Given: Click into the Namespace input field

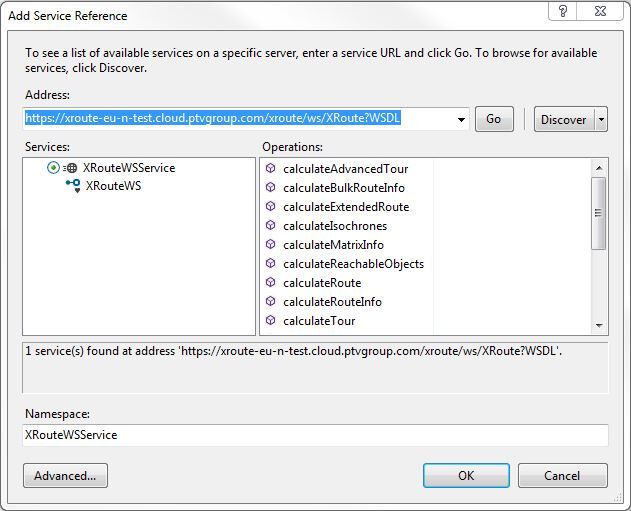Looking at the screenshot, I should (x=315, y=435).
